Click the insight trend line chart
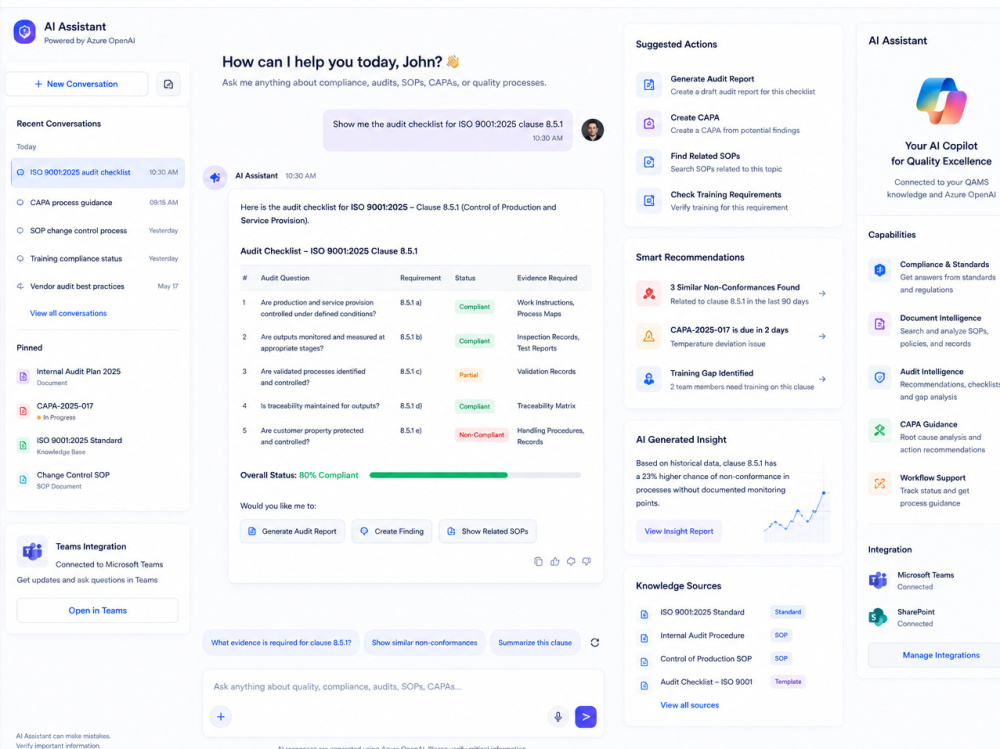 (797, 515)
